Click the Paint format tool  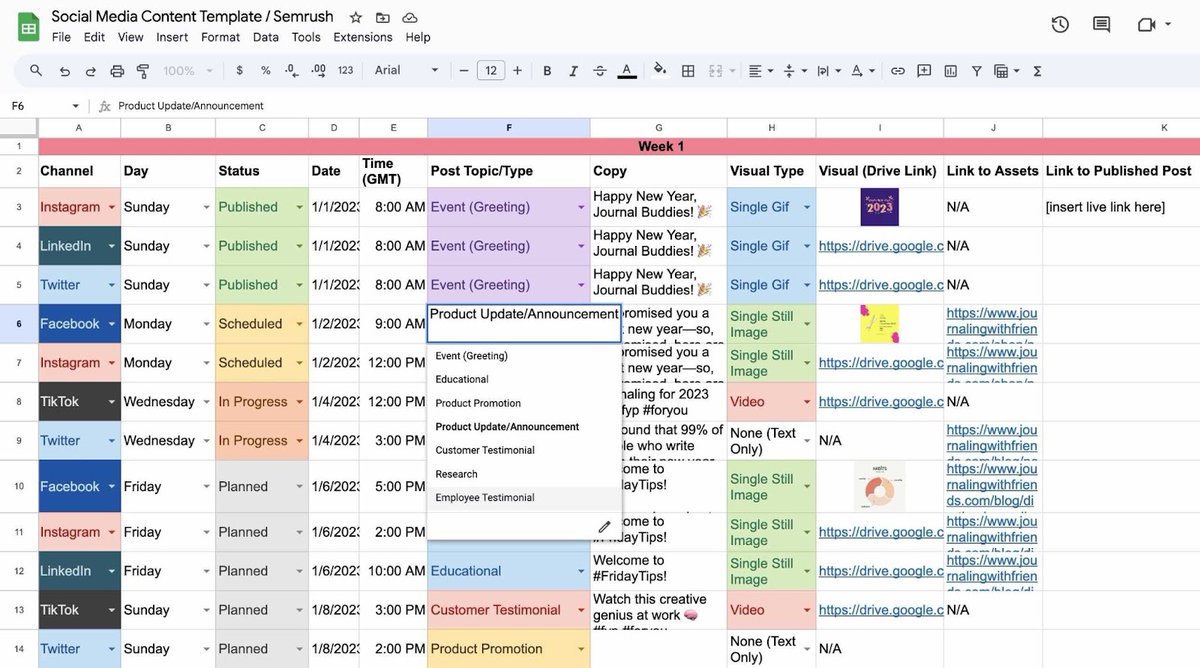[x=141, y=70]
